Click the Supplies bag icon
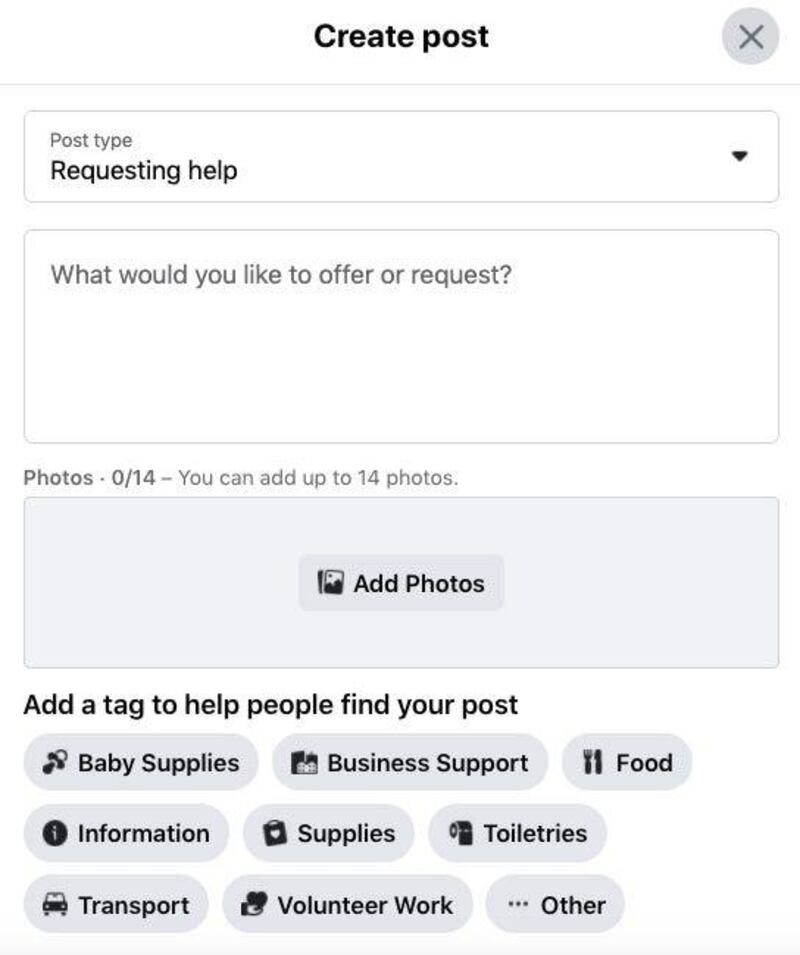800x955 pixels. coord(274,834)
